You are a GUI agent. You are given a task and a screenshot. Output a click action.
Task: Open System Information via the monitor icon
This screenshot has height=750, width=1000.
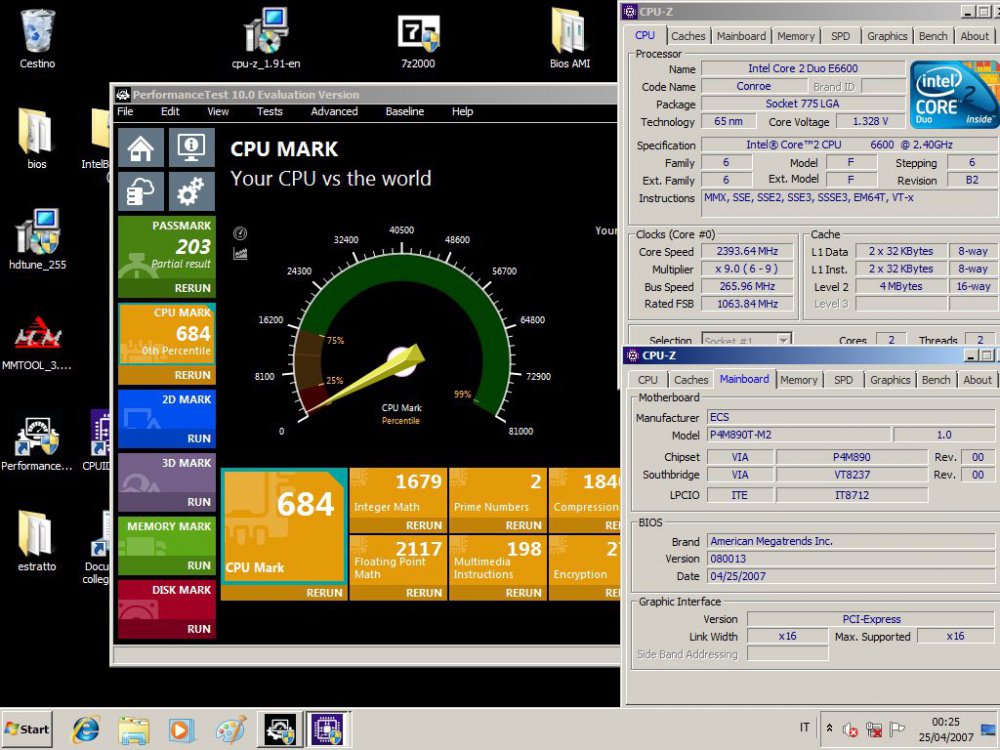point(191,148)
